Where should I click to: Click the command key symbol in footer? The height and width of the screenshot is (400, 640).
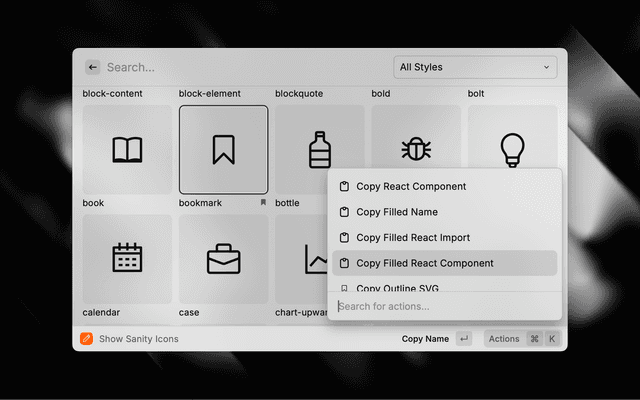point(534,339)
